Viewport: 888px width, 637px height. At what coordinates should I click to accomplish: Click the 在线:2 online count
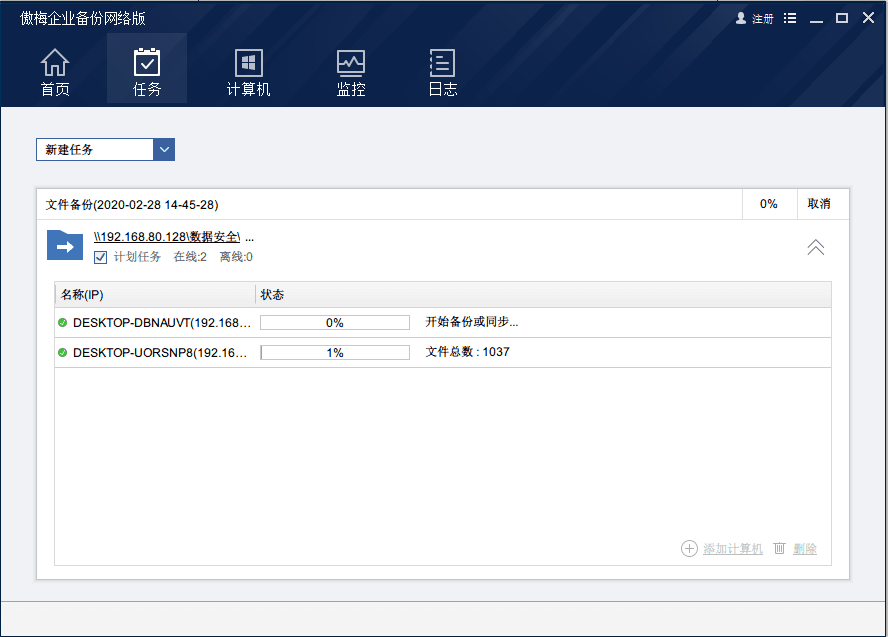click(x=190, y=257)
